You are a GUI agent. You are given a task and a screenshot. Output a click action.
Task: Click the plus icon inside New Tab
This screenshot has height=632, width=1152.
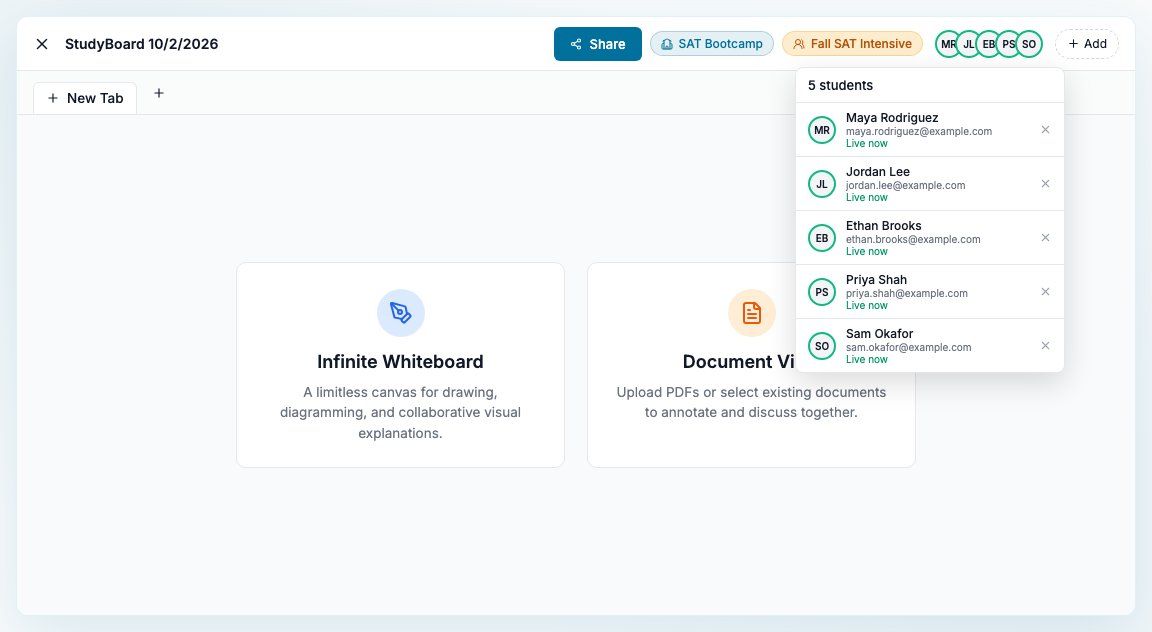[x=53, y=98]
